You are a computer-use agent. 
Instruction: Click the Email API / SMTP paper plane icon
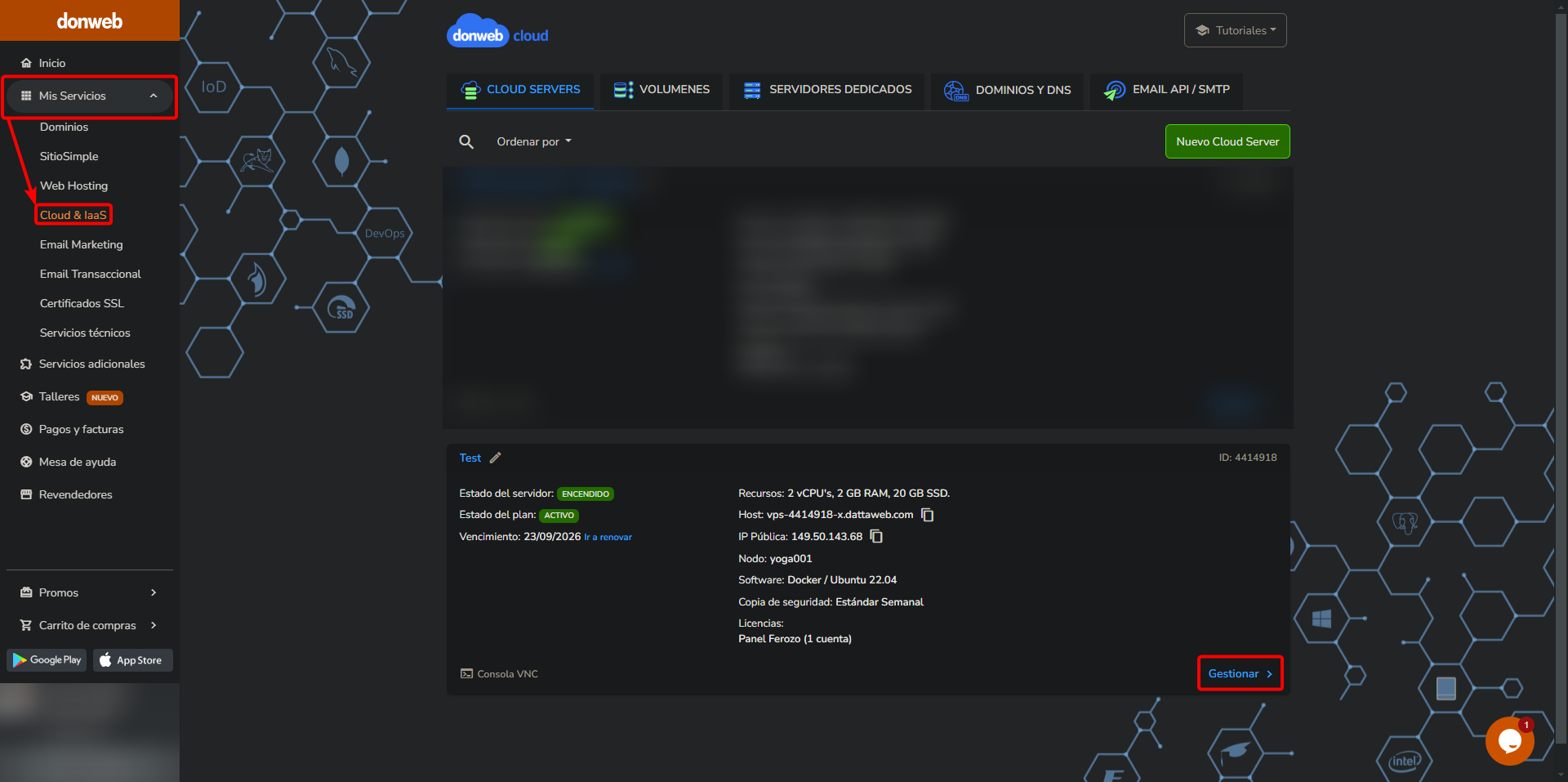(1114, 90)
